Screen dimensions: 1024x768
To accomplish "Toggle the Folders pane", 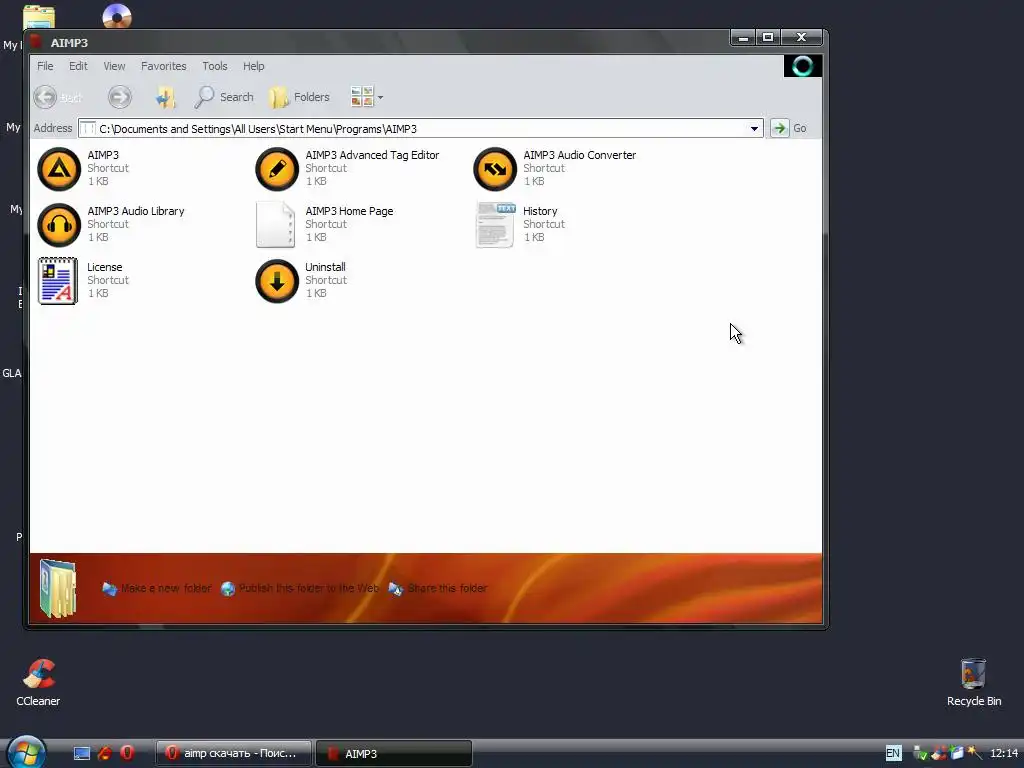I will pyautogui.click(x=299, y=97).
